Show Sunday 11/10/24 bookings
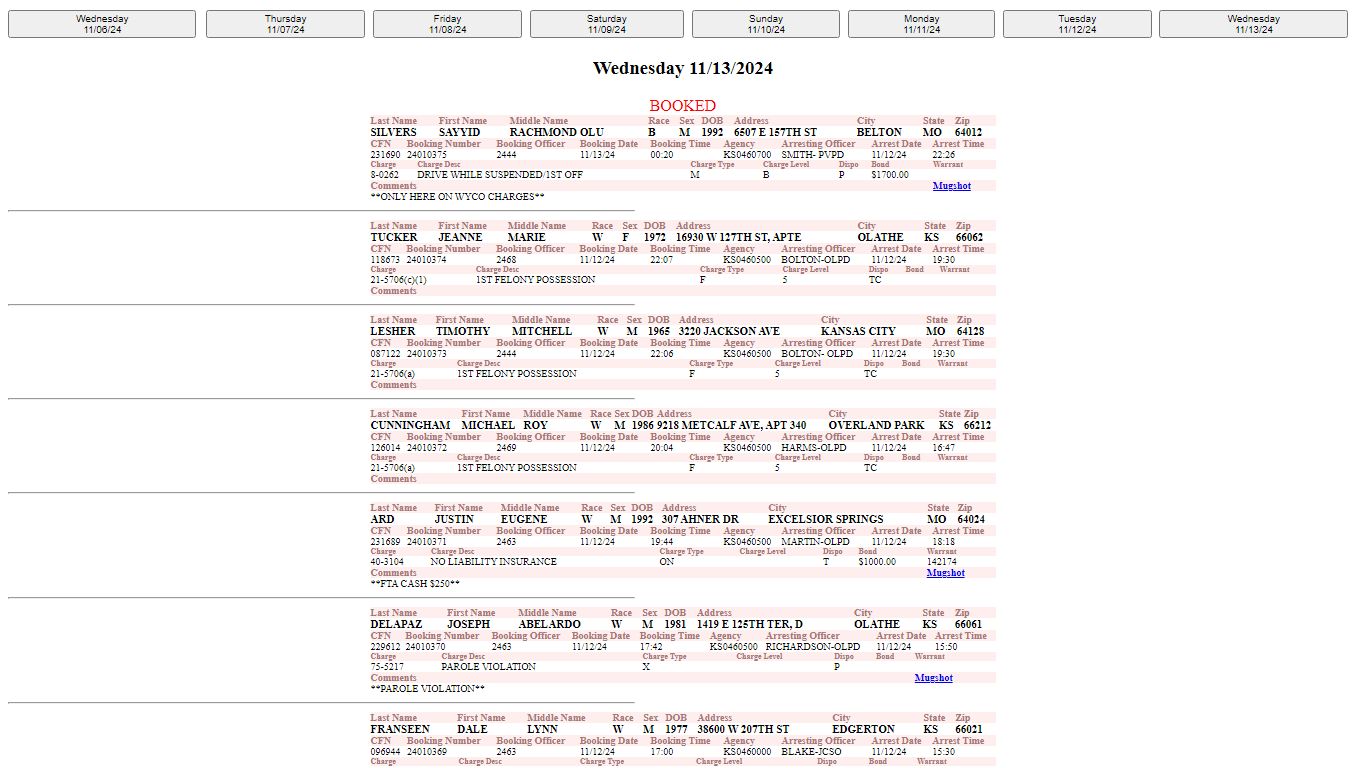 click(x=766, y=24)
